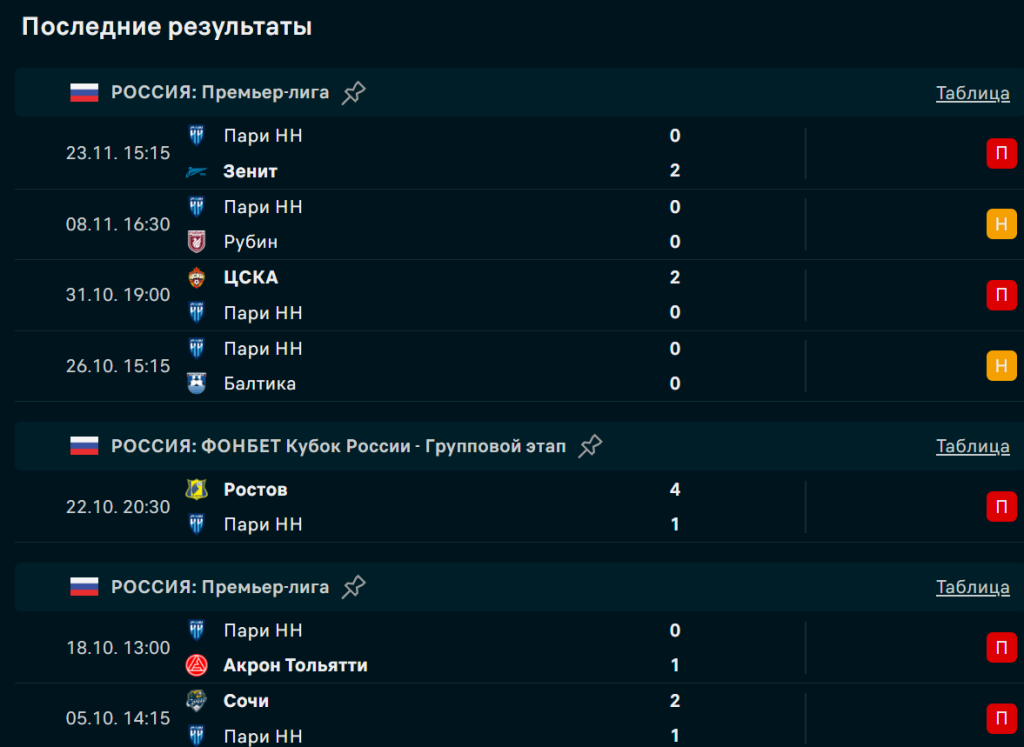Pin the first Премьер-лига league header
Screen dimensions: 1024x747
coord(354,93)
